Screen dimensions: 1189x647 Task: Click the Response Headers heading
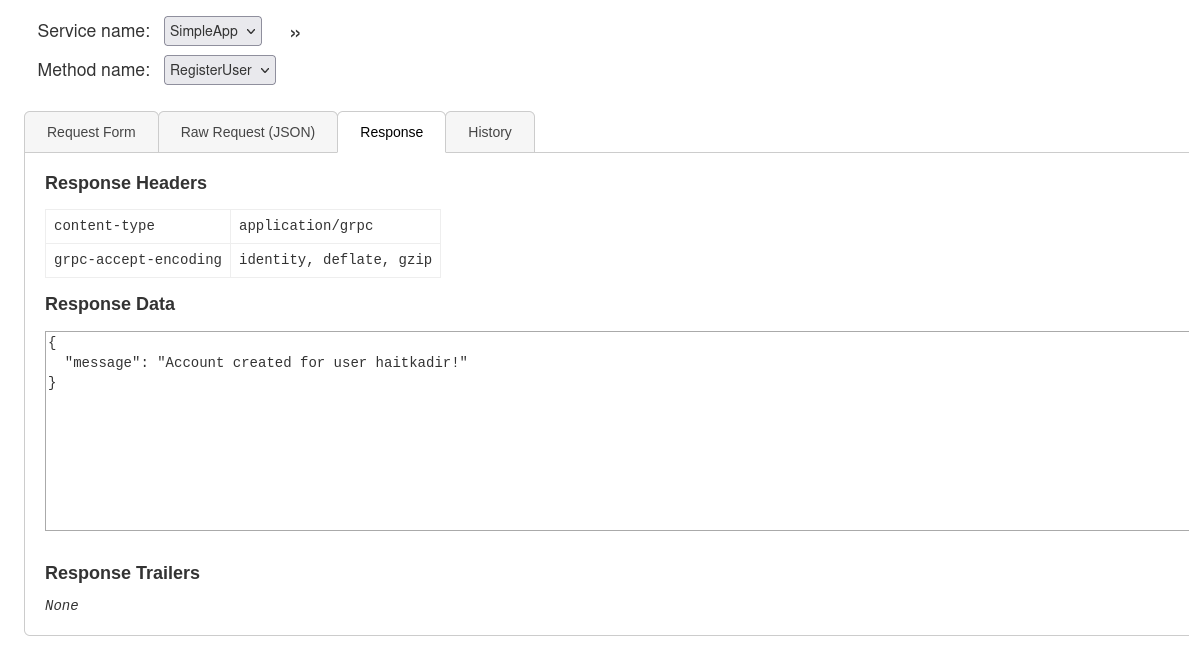(126, 183)
